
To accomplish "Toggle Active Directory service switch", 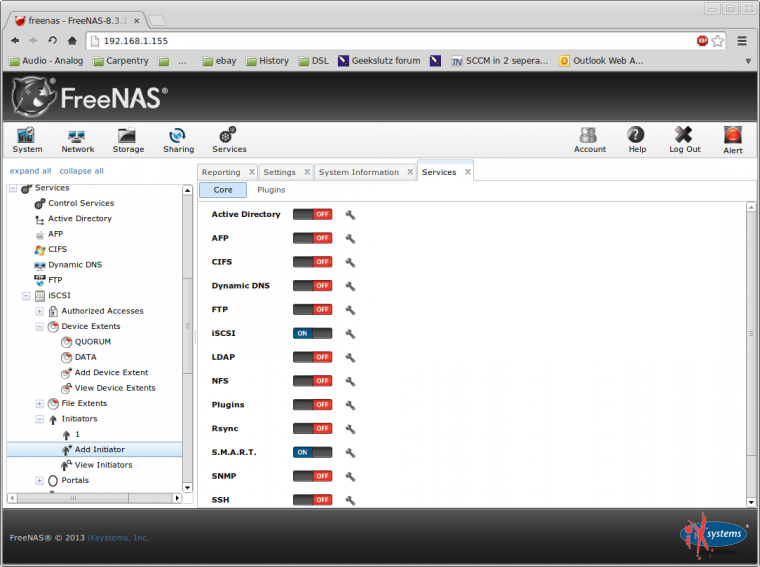I will point(313,214).
